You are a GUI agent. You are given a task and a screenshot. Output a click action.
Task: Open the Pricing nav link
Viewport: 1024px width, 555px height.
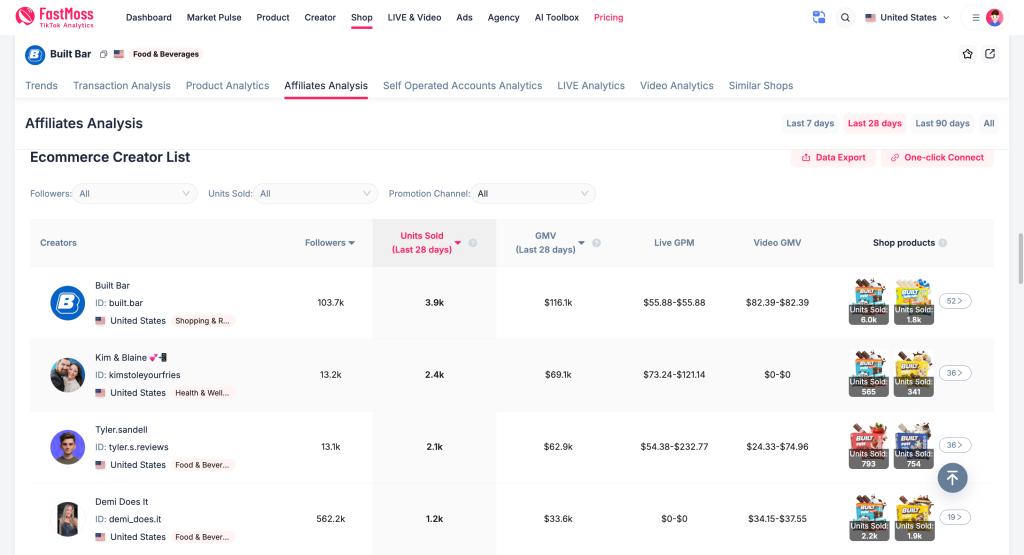pos(609,18)
